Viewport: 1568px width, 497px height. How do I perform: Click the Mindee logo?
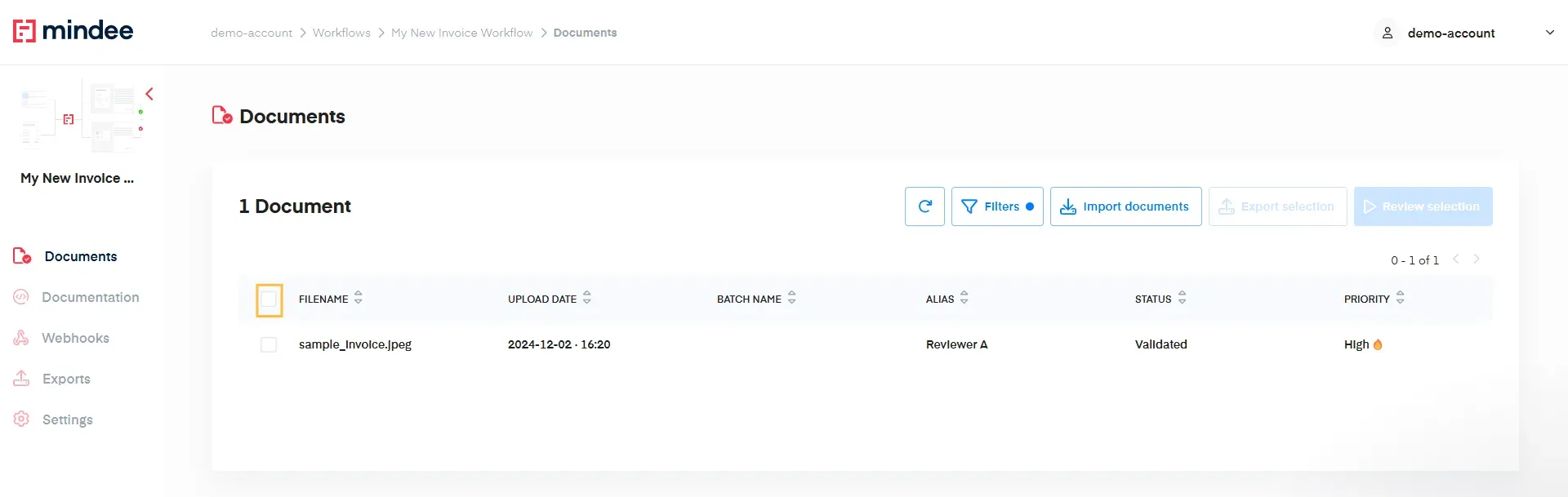pos(73,31)
